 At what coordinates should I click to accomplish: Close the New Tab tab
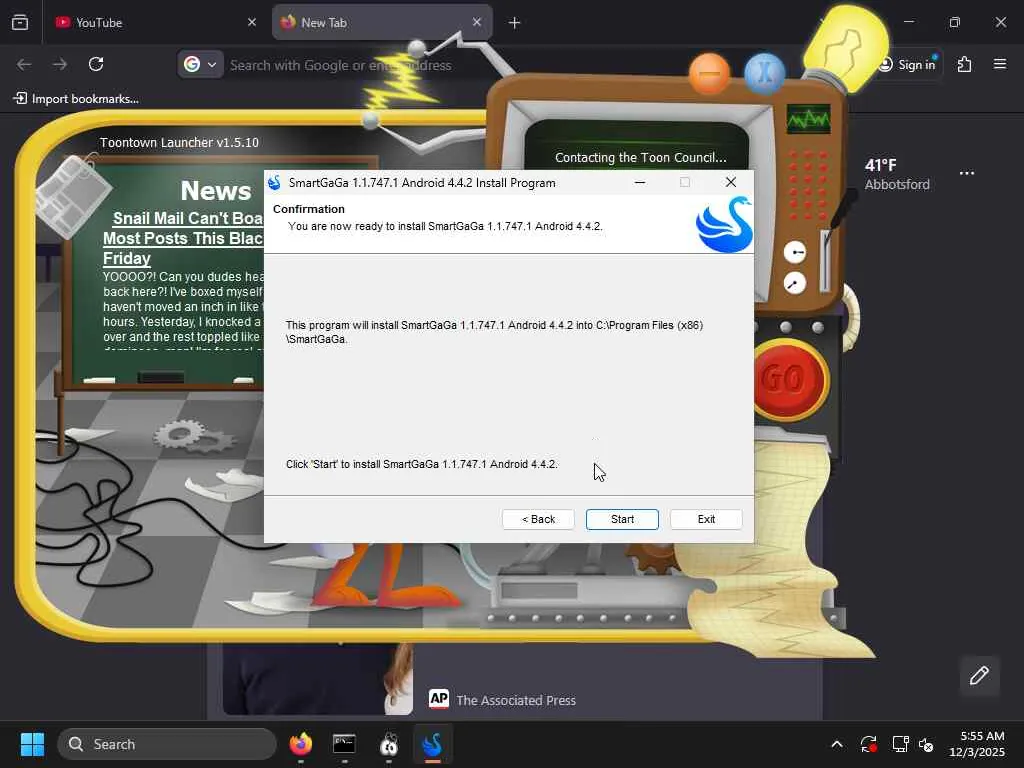(477, 22)
